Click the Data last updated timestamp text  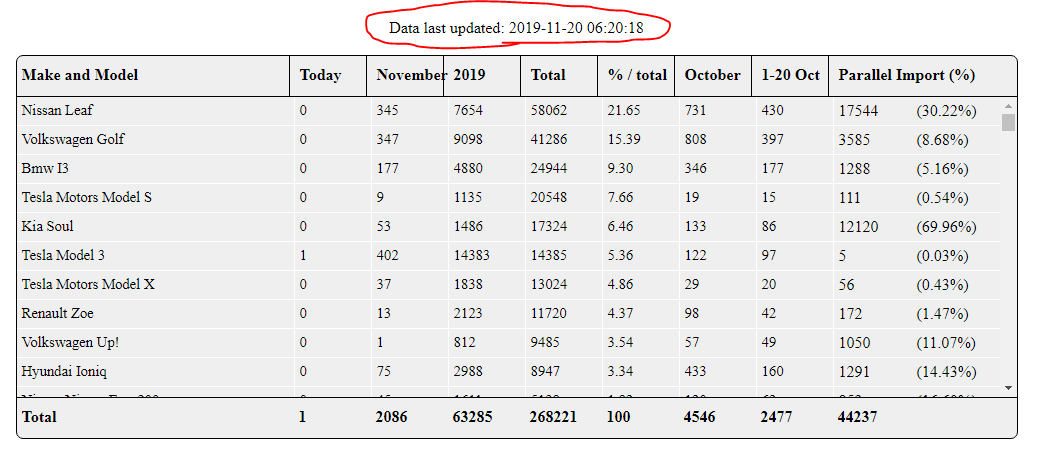[517, 28]
